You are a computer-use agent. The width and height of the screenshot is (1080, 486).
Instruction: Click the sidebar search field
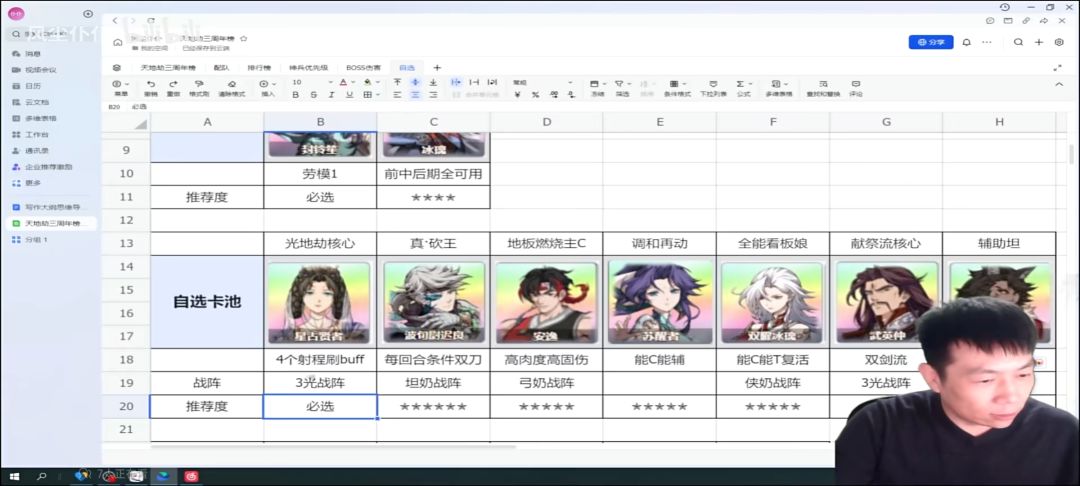(x=52, y=34)
